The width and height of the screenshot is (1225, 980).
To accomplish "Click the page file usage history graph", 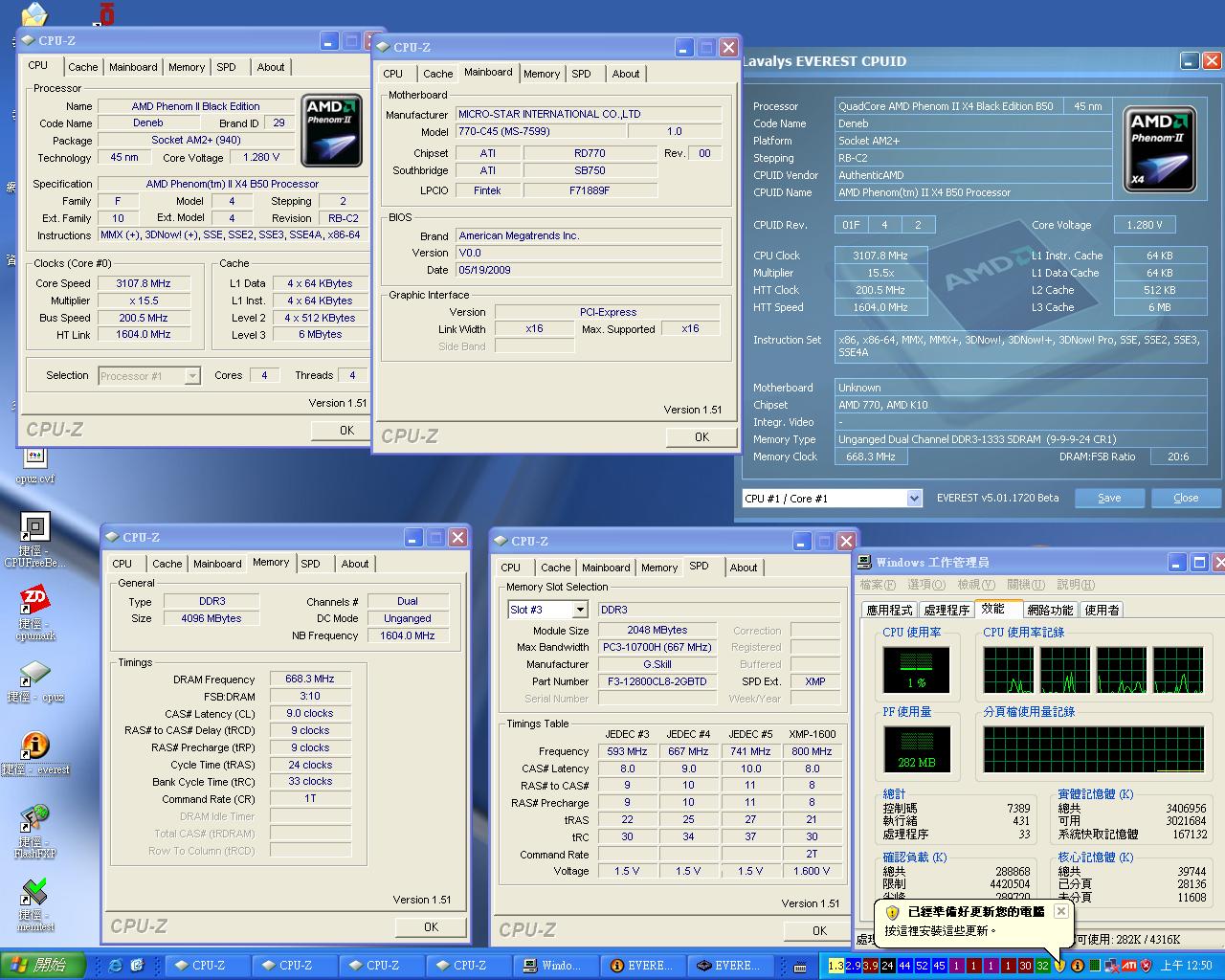I will (1094, 749).
